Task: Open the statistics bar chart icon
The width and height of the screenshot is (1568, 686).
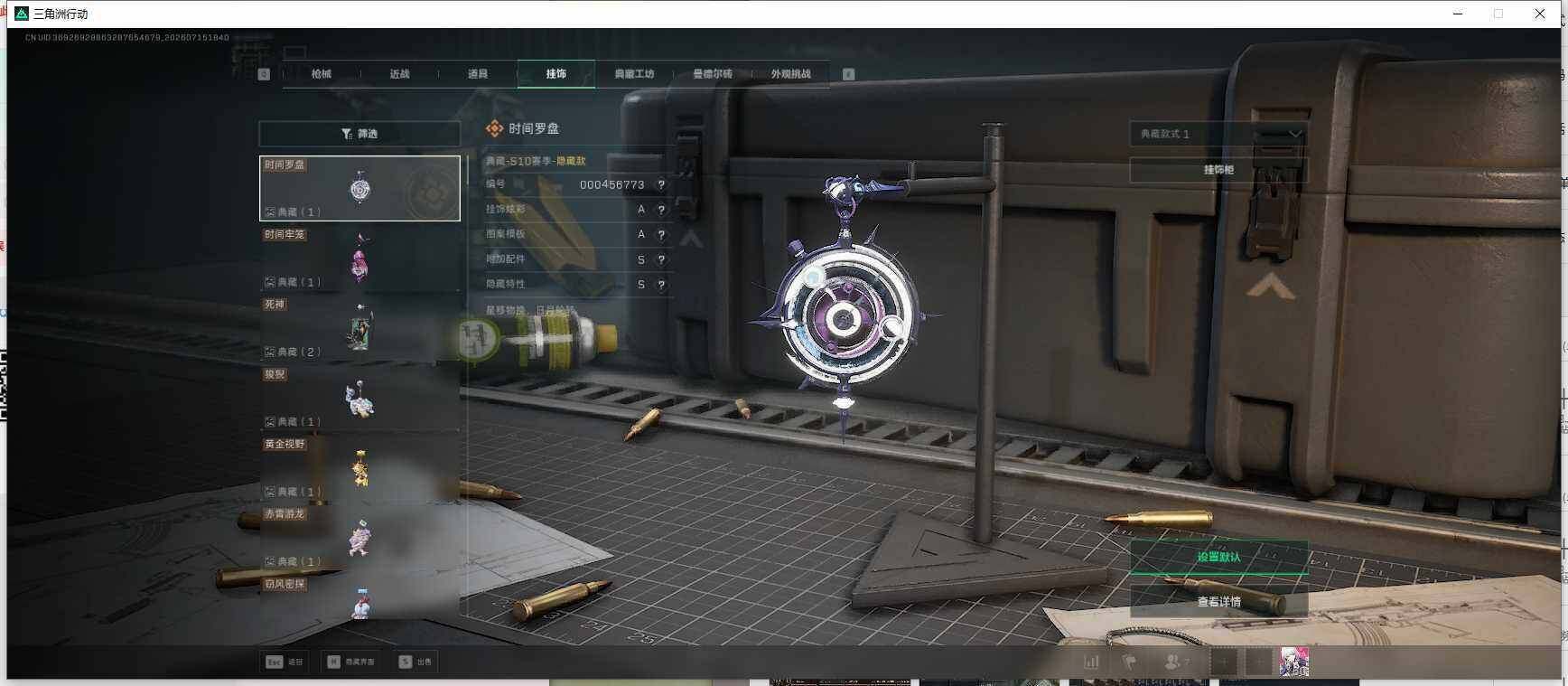Action: (x=1091, y=662)
